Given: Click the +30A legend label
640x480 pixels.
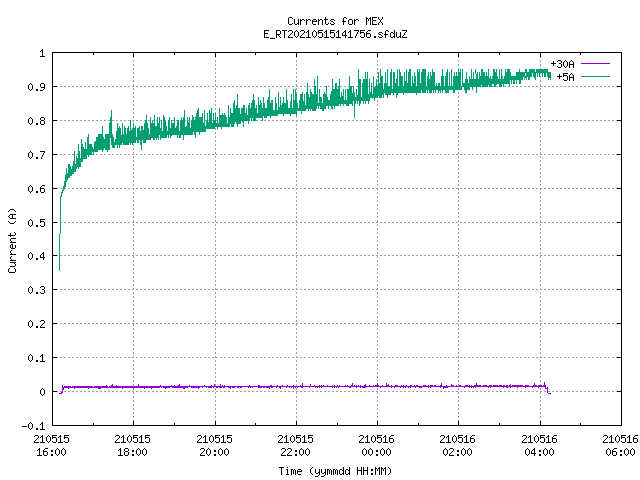Looking at the screenshot, I should (x=562, y=64).
